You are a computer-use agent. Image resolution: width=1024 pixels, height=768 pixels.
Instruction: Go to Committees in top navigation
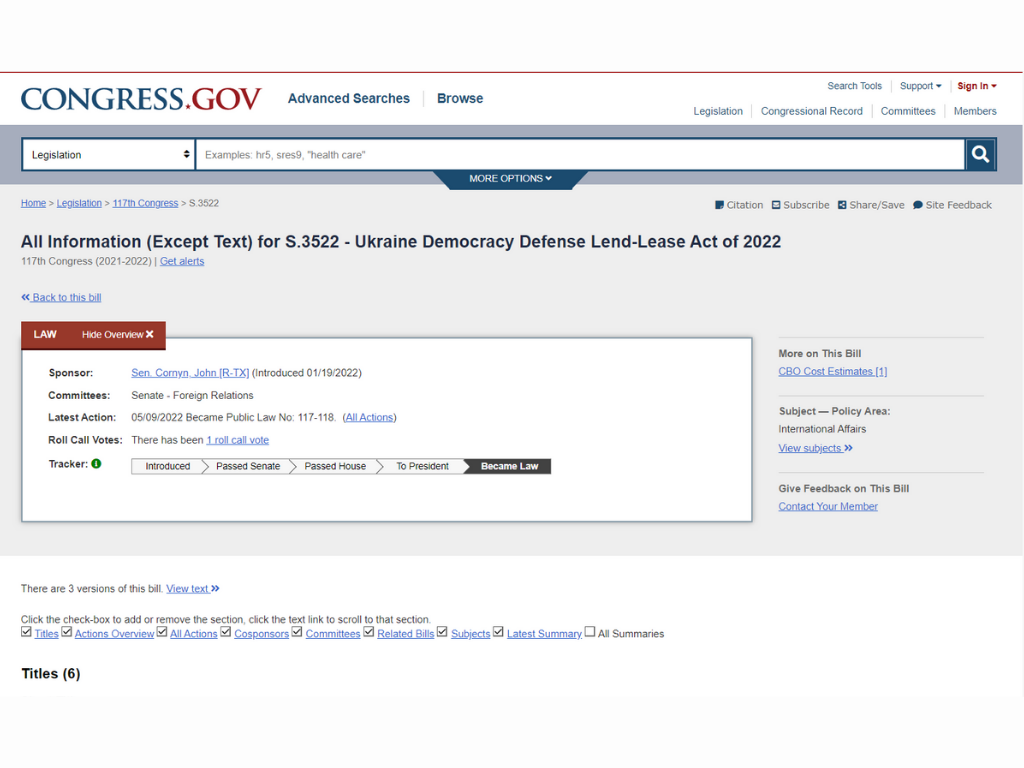[908, 112]
